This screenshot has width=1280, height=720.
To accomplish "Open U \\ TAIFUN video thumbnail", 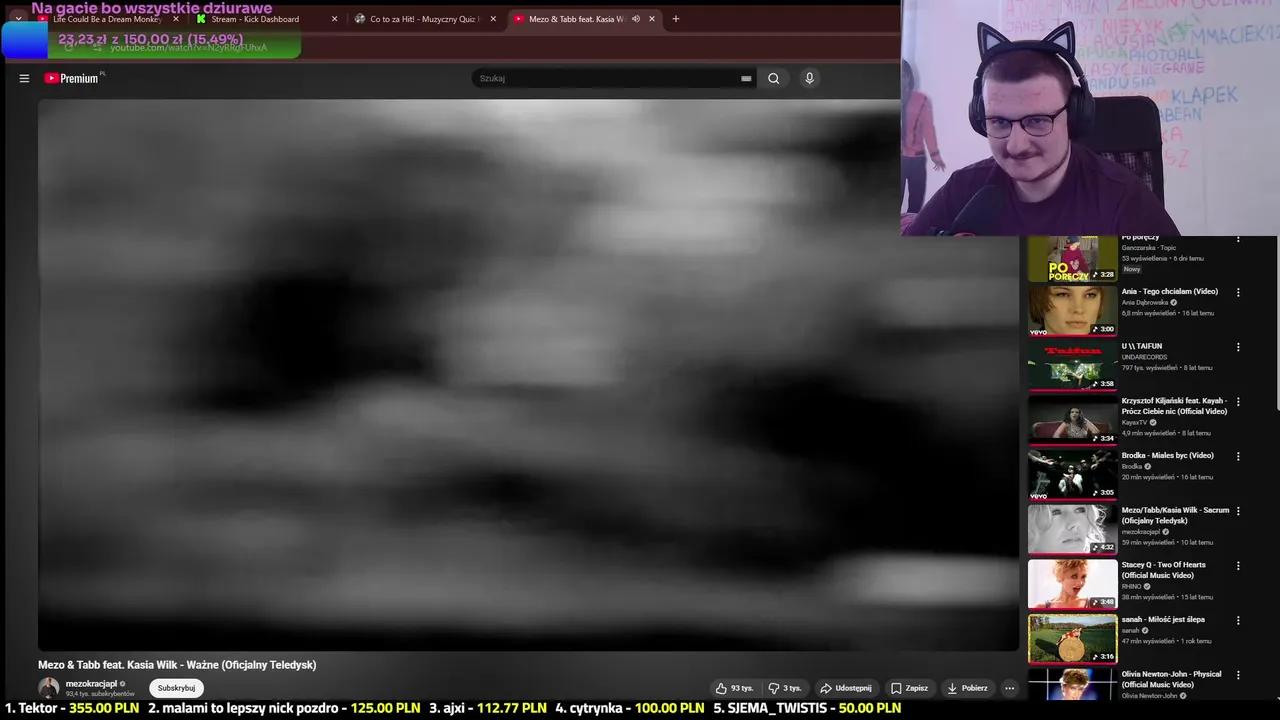I will [1072, 366].
